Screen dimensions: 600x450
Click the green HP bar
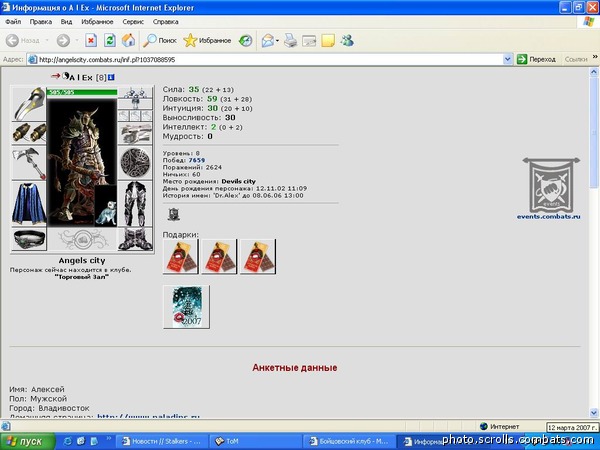tap(82, 92)
